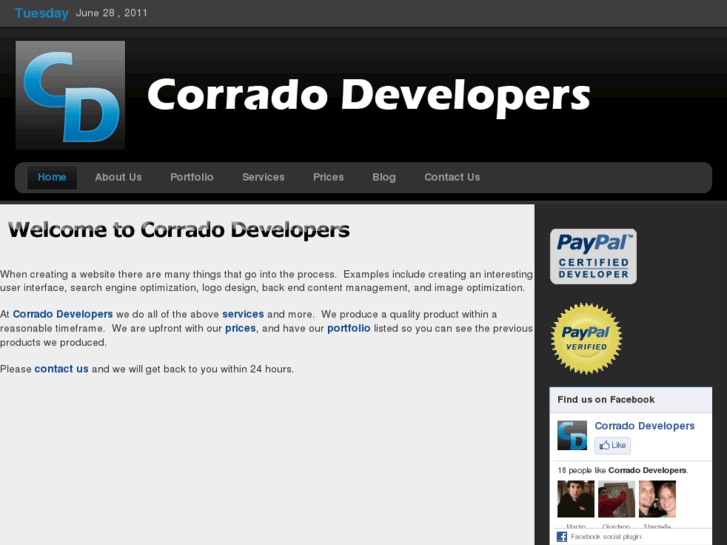Viewport: 727px width, 545px height.
Task: Click the gold PayPal Verified seal
Action: pos(587,339)
